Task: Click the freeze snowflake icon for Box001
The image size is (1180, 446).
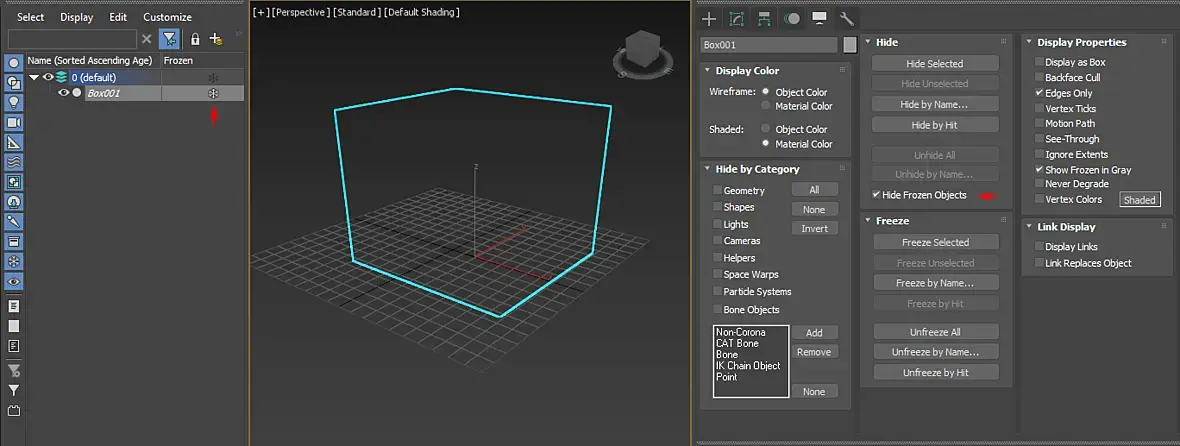Action: 214,93
